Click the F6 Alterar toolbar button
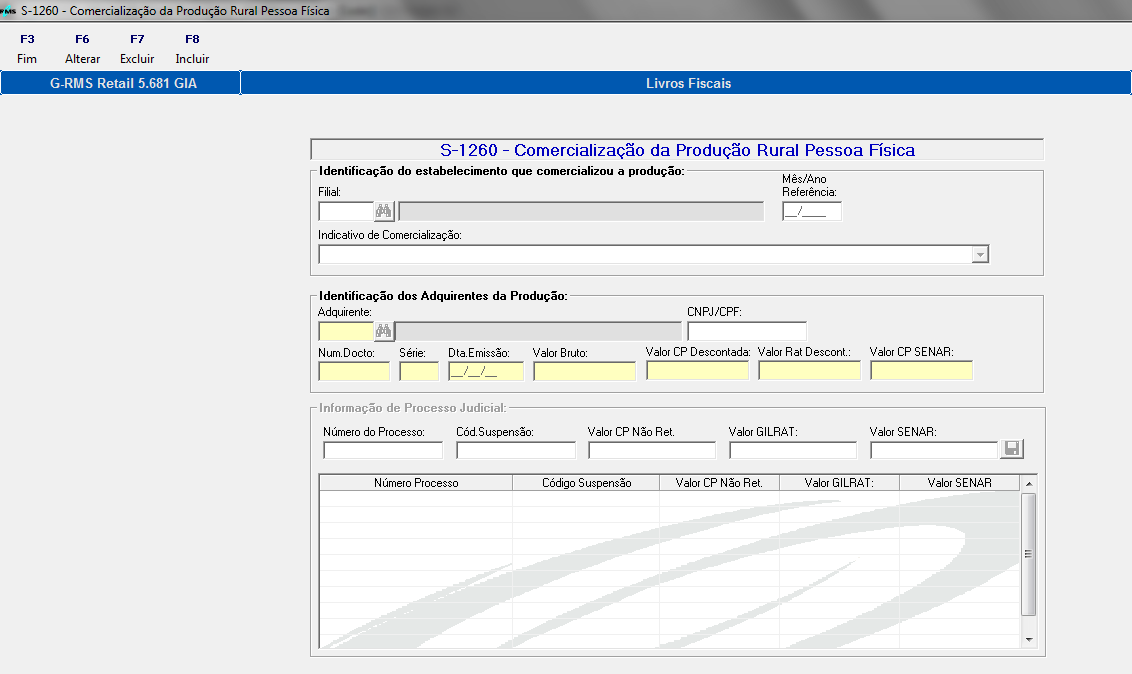This screenshot has width=1132, height=674. point(82,48)
